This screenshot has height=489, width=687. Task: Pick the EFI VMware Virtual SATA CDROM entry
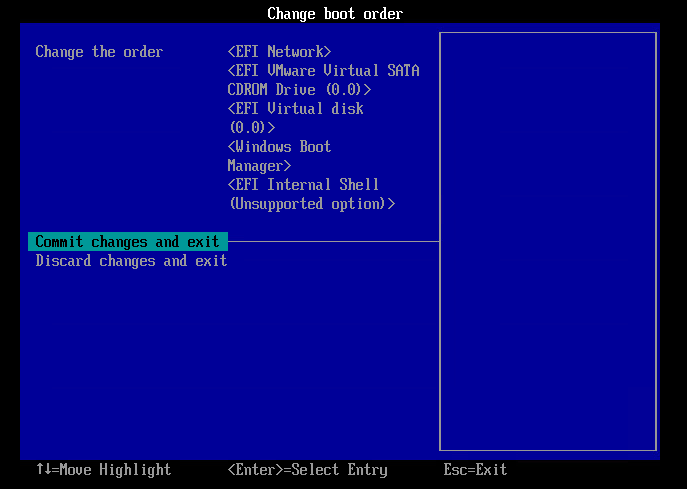(323, 80)
